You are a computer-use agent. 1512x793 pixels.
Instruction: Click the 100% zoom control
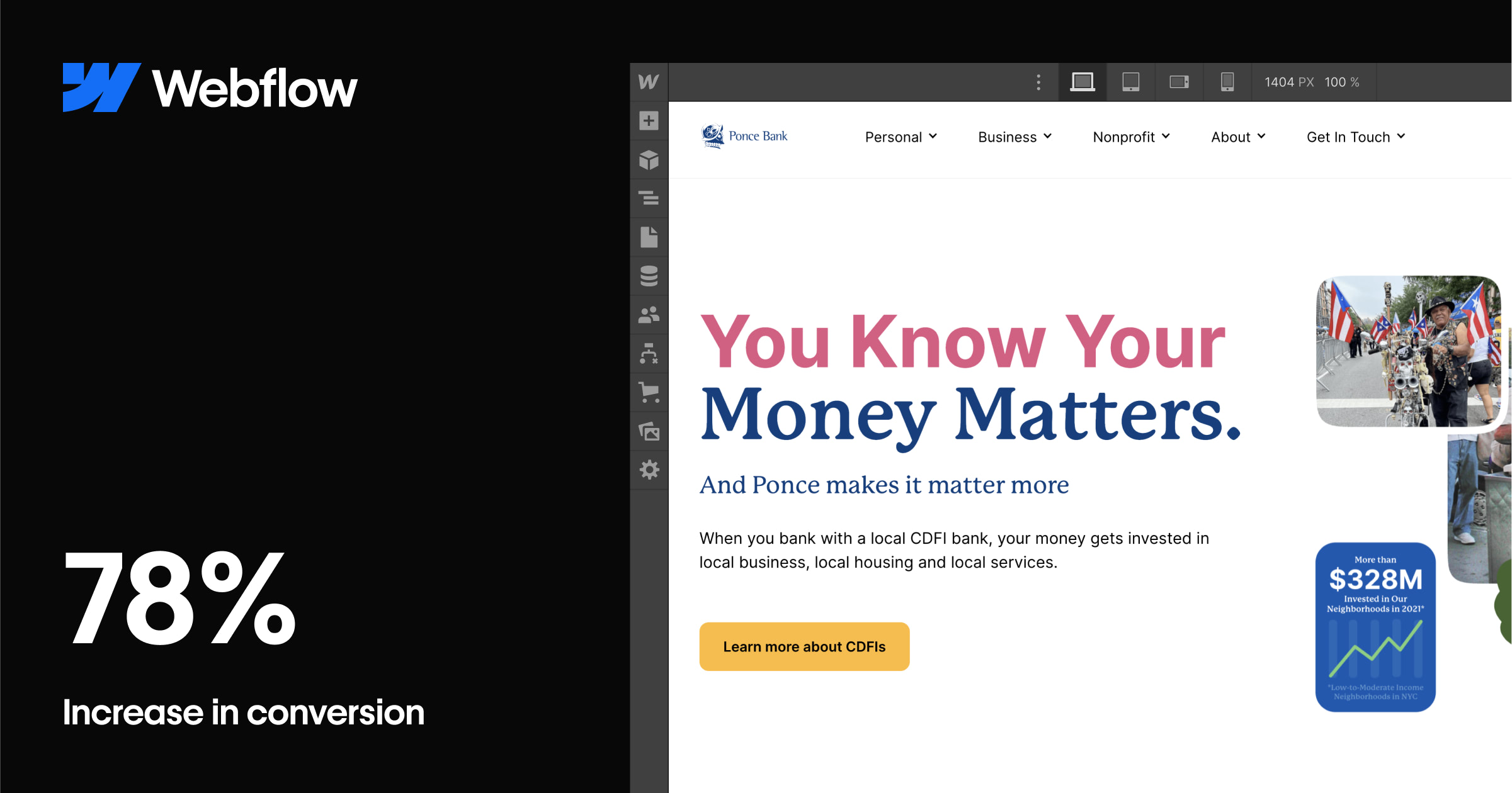1341,82
